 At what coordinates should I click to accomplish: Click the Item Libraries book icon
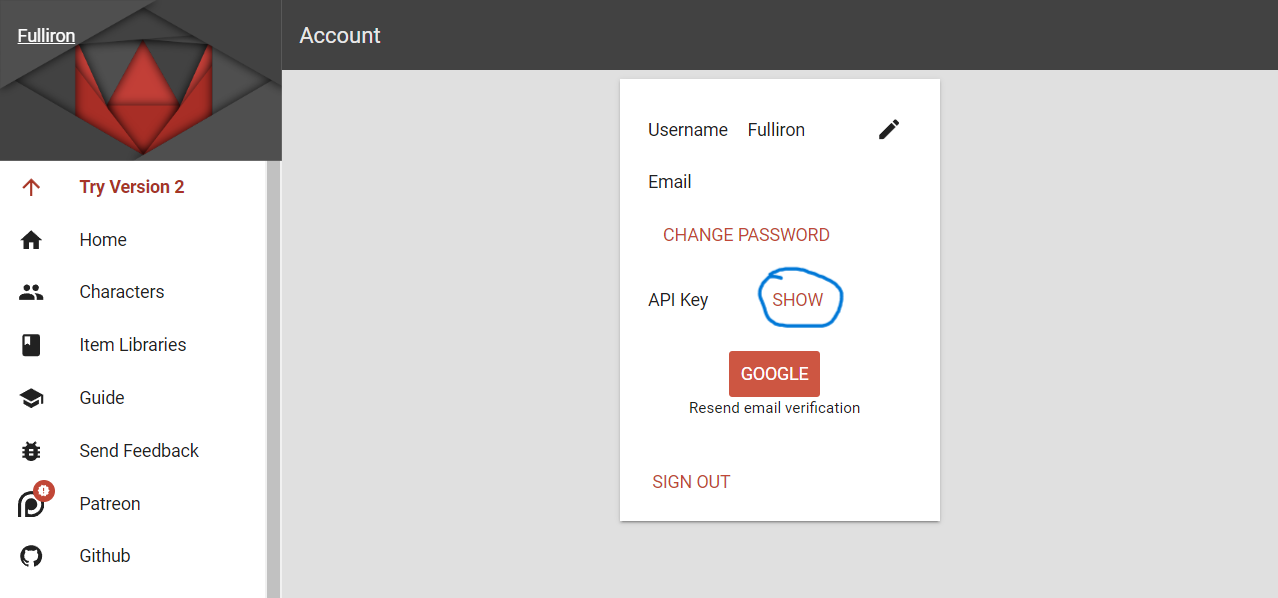click(31, 345)
